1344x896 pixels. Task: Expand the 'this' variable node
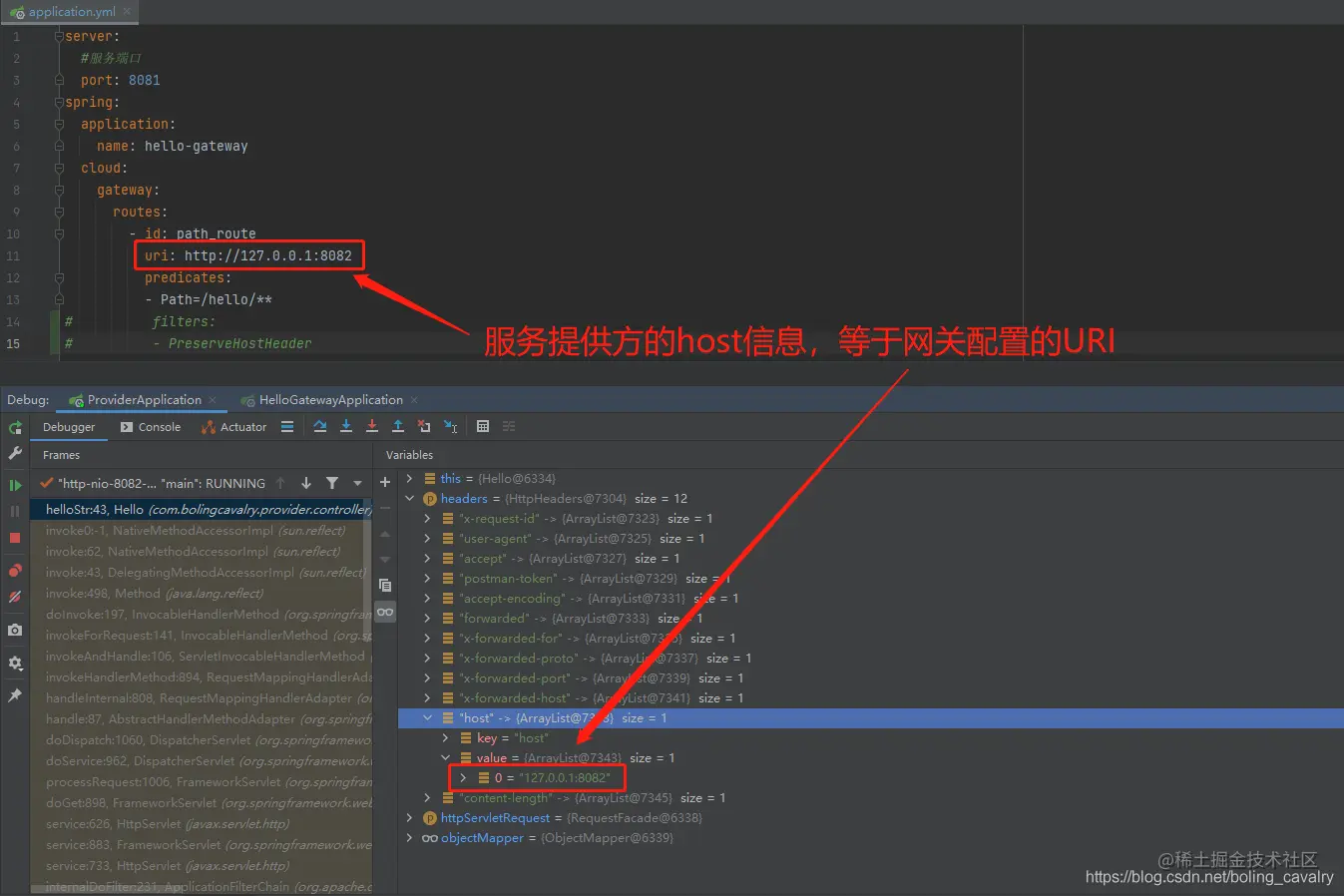click(x=409, y=479)
